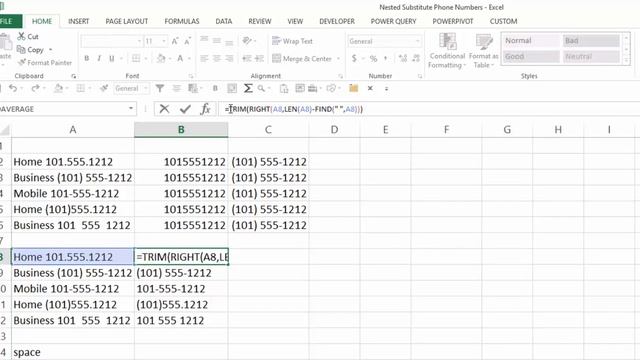Switch to the FORMULAS tab
The image size is (640, 360).
tap(182, 21)
